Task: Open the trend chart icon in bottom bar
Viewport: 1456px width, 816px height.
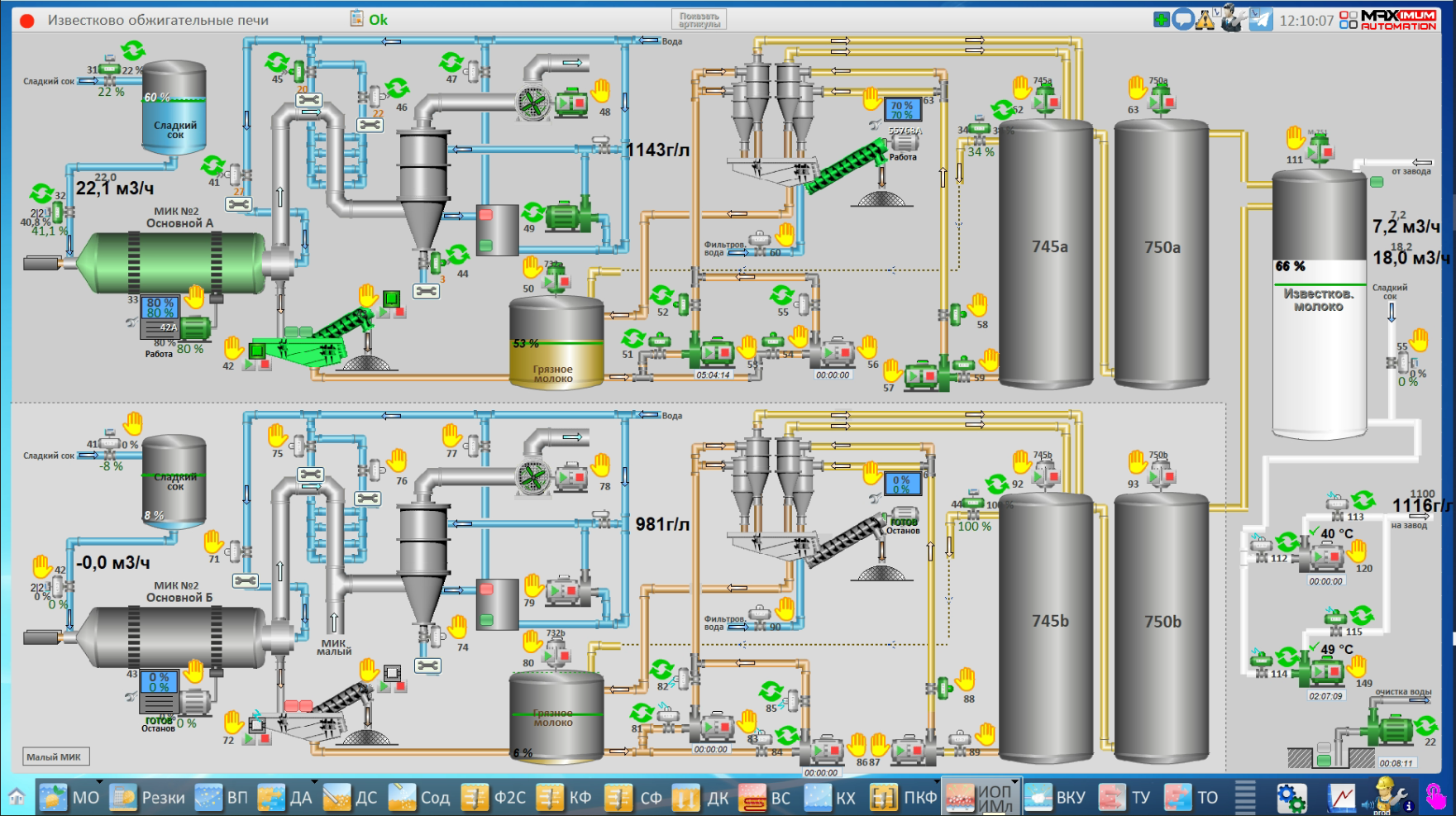Action: tap(1341, 798)
